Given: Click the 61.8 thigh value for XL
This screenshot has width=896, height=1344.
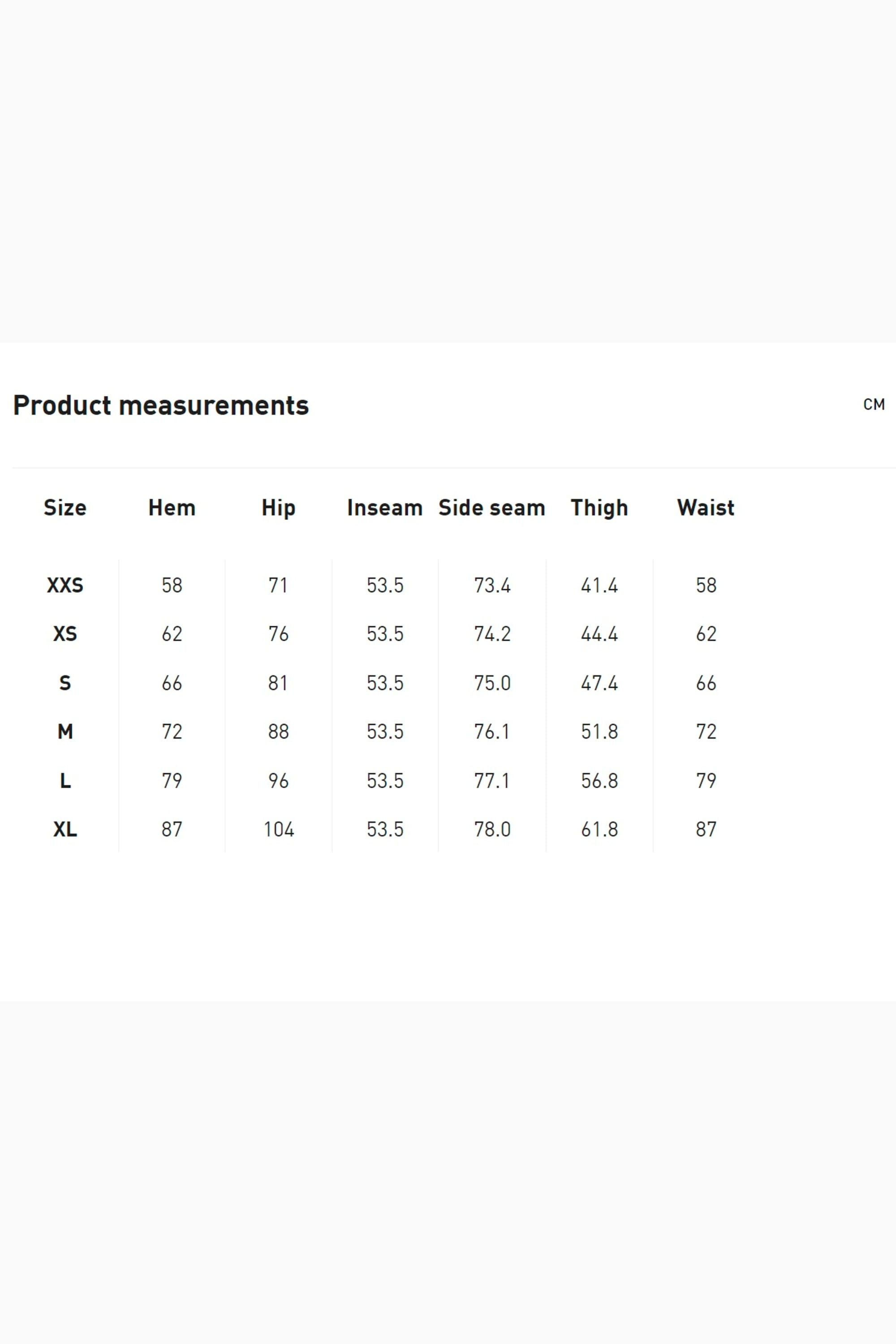Looking at the screenshot, I should (x=599, y=829).
